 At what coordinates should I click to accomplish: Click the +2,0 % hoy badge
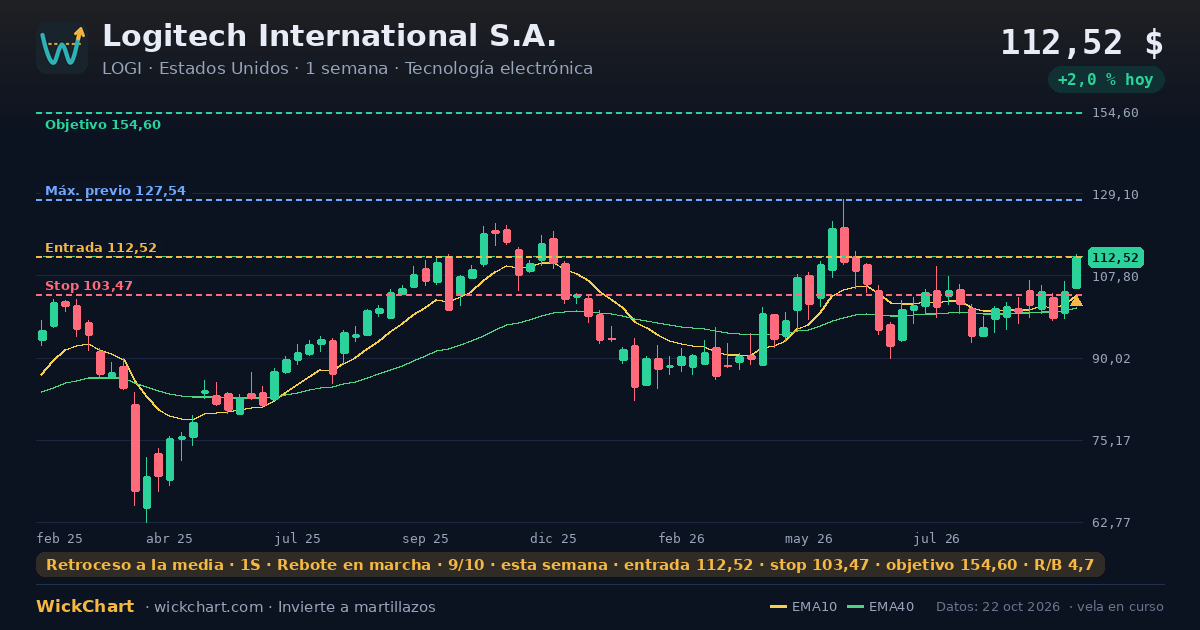click(x=1106, y=80)
